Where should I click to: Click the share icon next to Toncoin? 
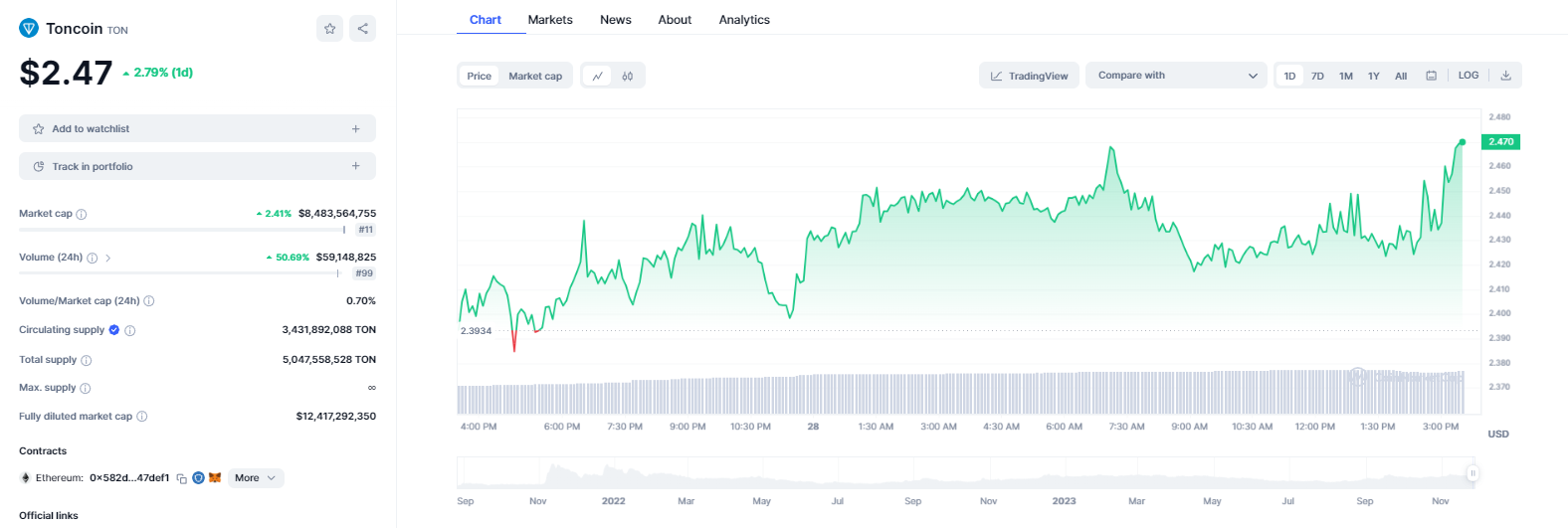pos(363,29)
